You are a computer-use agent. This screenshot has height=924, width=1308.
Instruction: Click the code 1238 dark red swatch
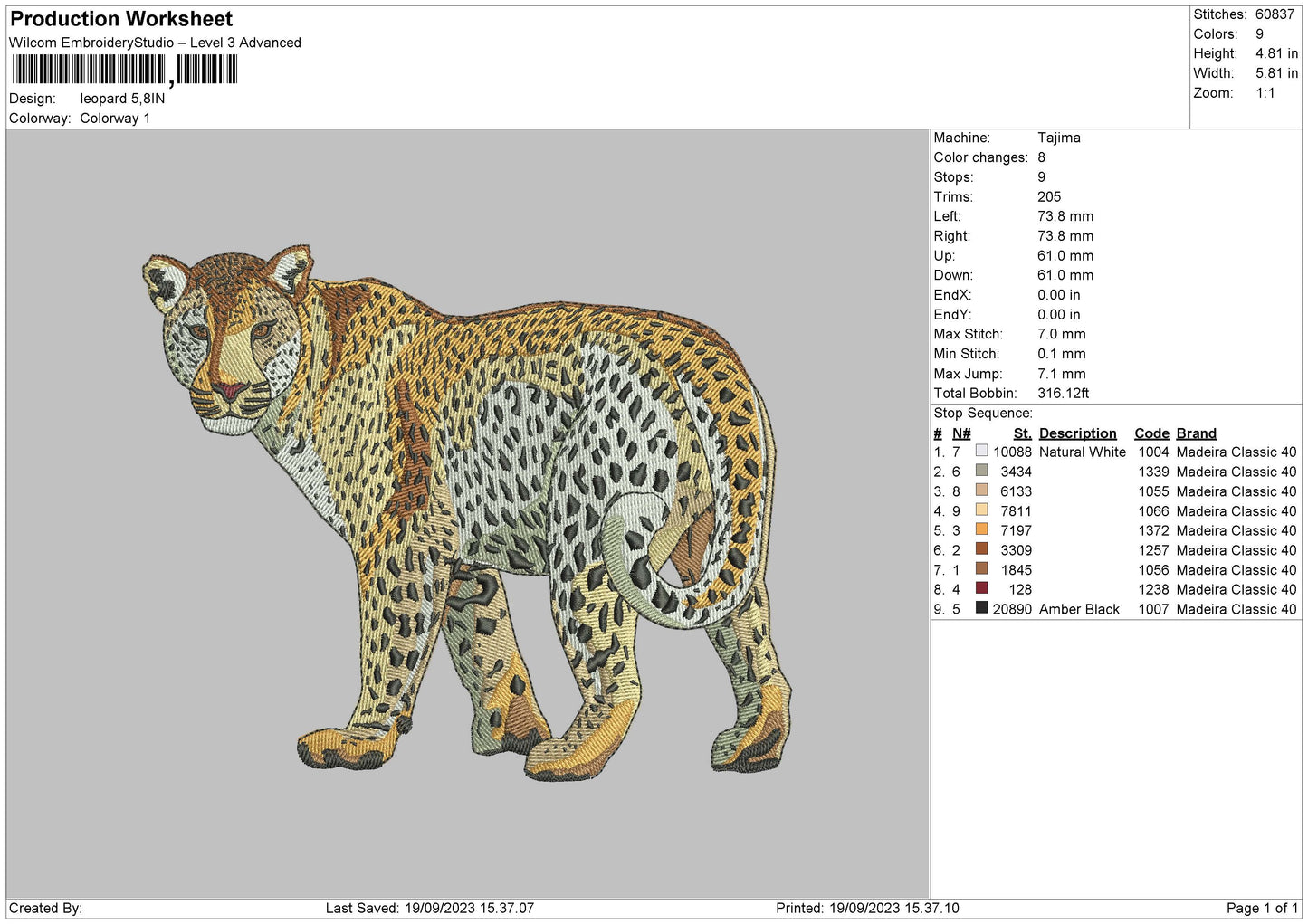(981, 588)
